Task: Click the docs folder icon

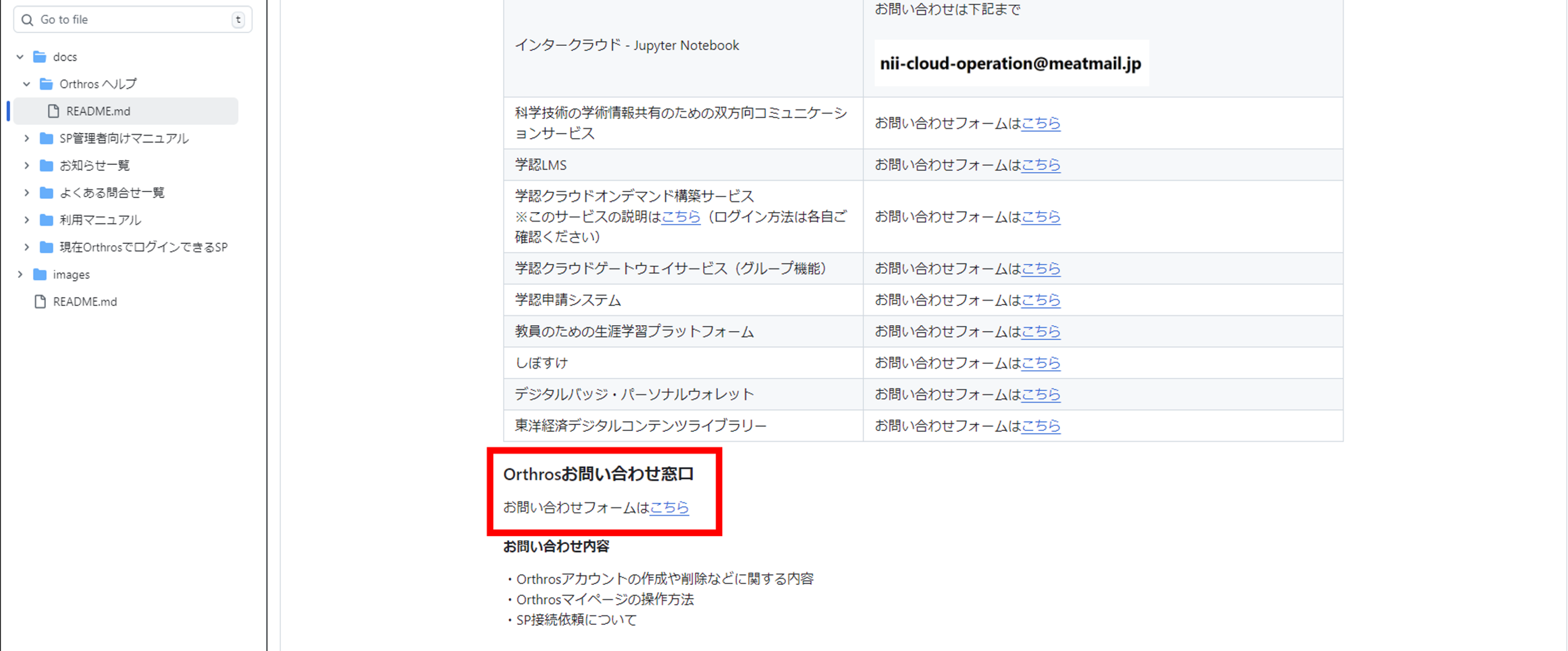Action: pyautogui.click(x=40, y=57)
